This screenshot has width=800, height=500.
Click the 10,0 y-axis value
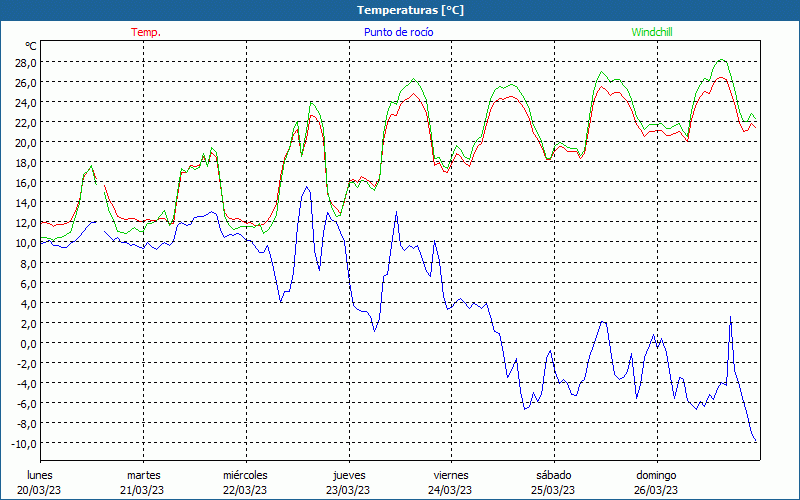[x=27, y=243]
